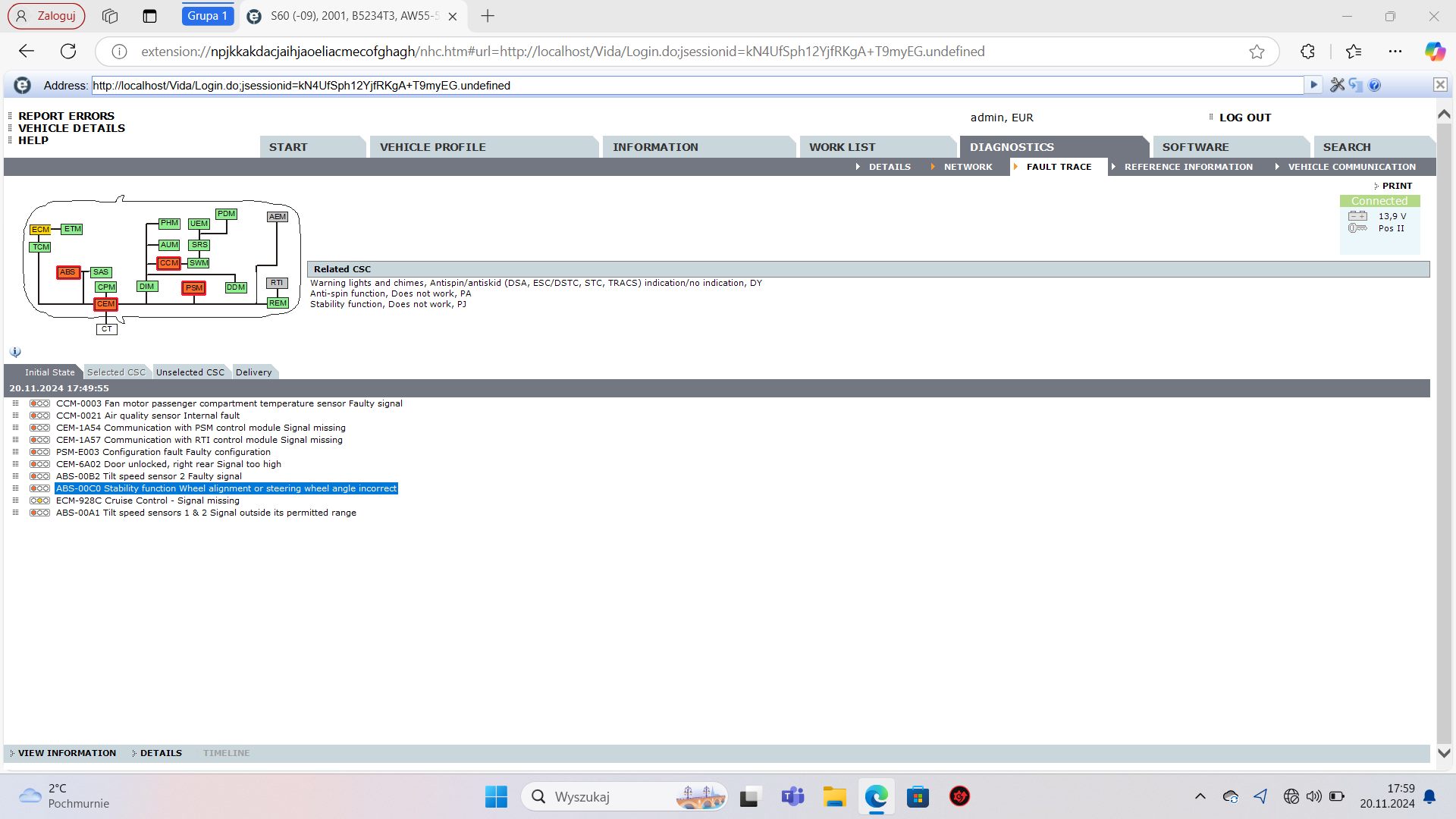Expand the CCM-0021 fault row handle
The width and height of the screenshot is (1456, 819).
(15, 416)
